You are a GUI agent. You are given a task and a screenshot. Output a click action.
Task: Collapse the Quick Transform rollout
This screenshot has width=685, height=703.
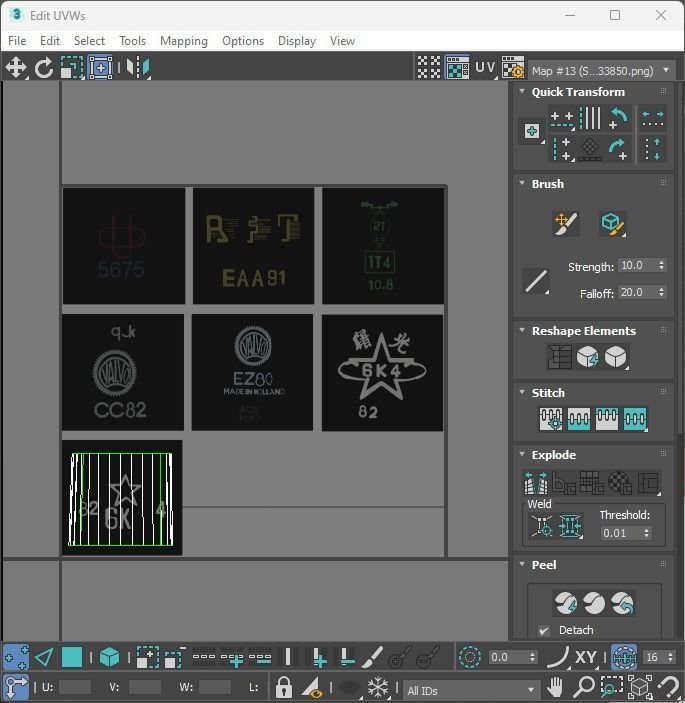point(522,91)
